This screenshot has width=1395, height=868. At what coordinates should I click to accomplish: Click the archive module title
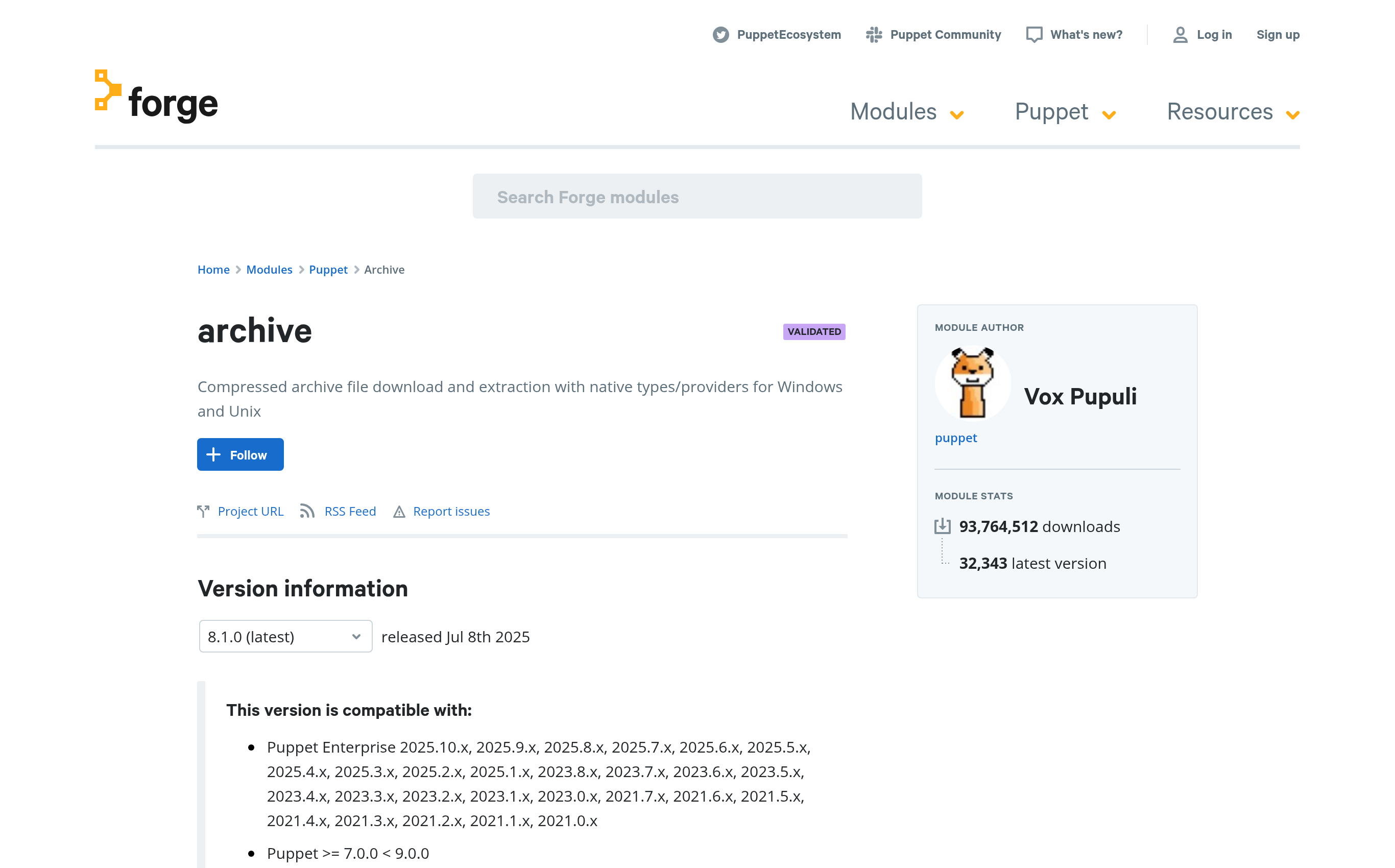click(254, 331)
